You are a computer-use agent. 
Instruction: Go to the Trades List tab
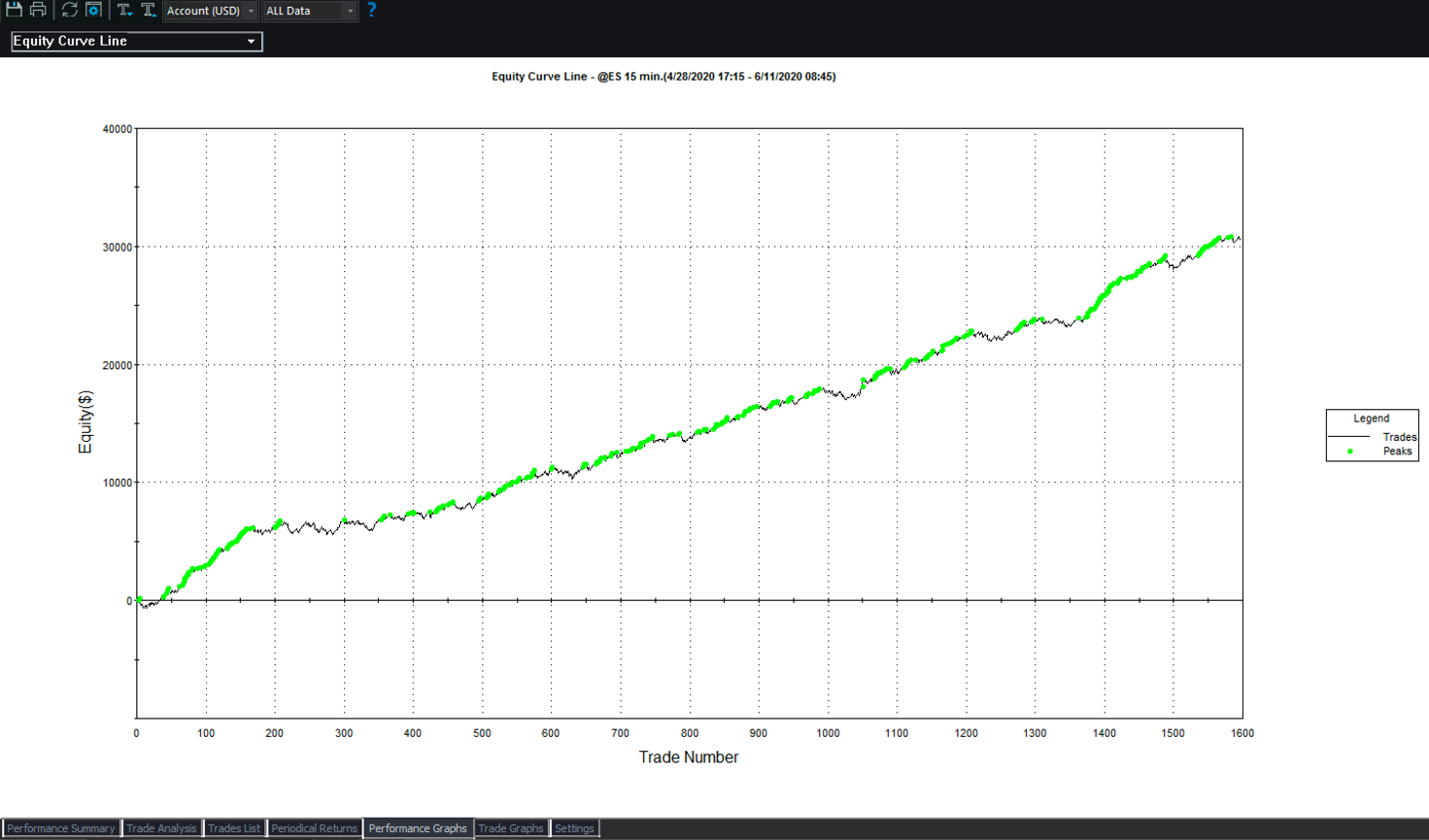click(234, 828)
